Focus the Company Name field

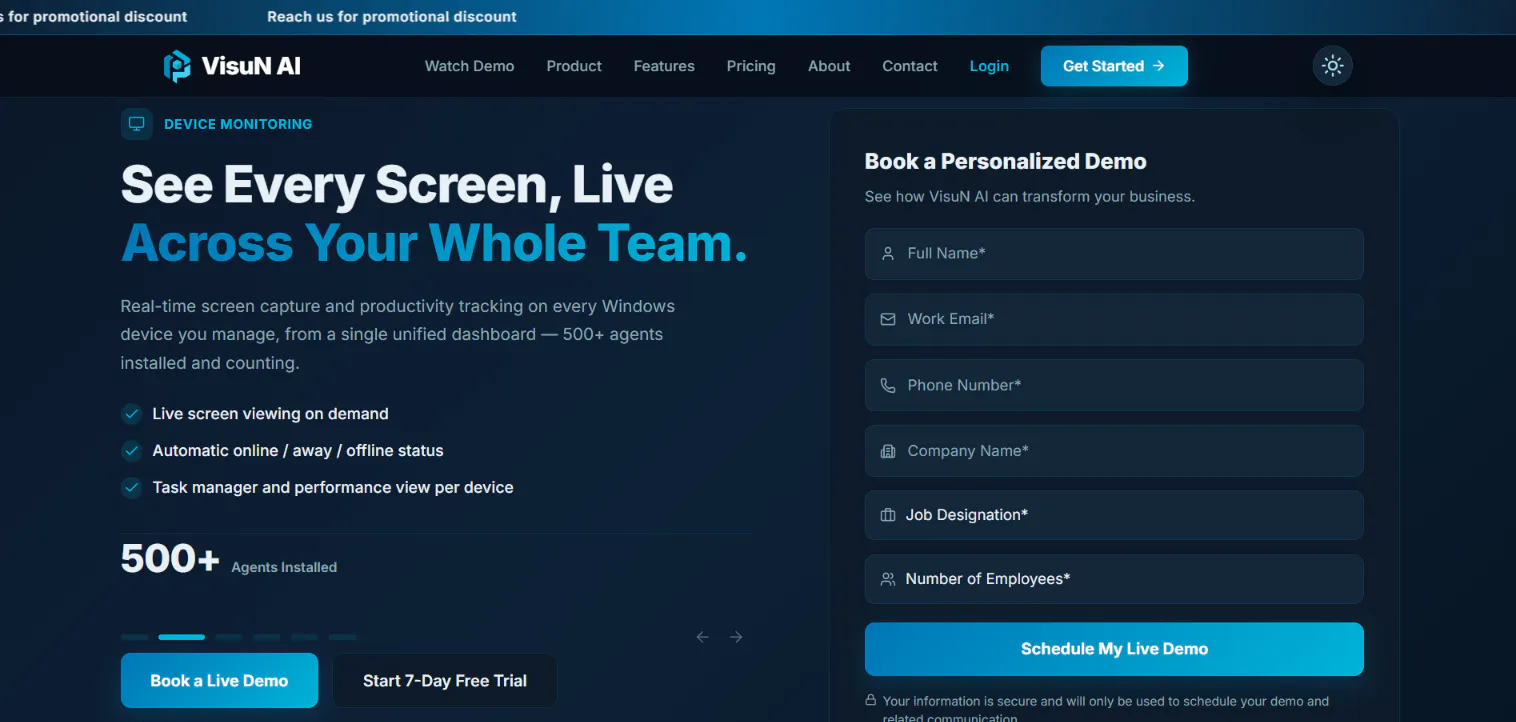(x=1114, y=451)
